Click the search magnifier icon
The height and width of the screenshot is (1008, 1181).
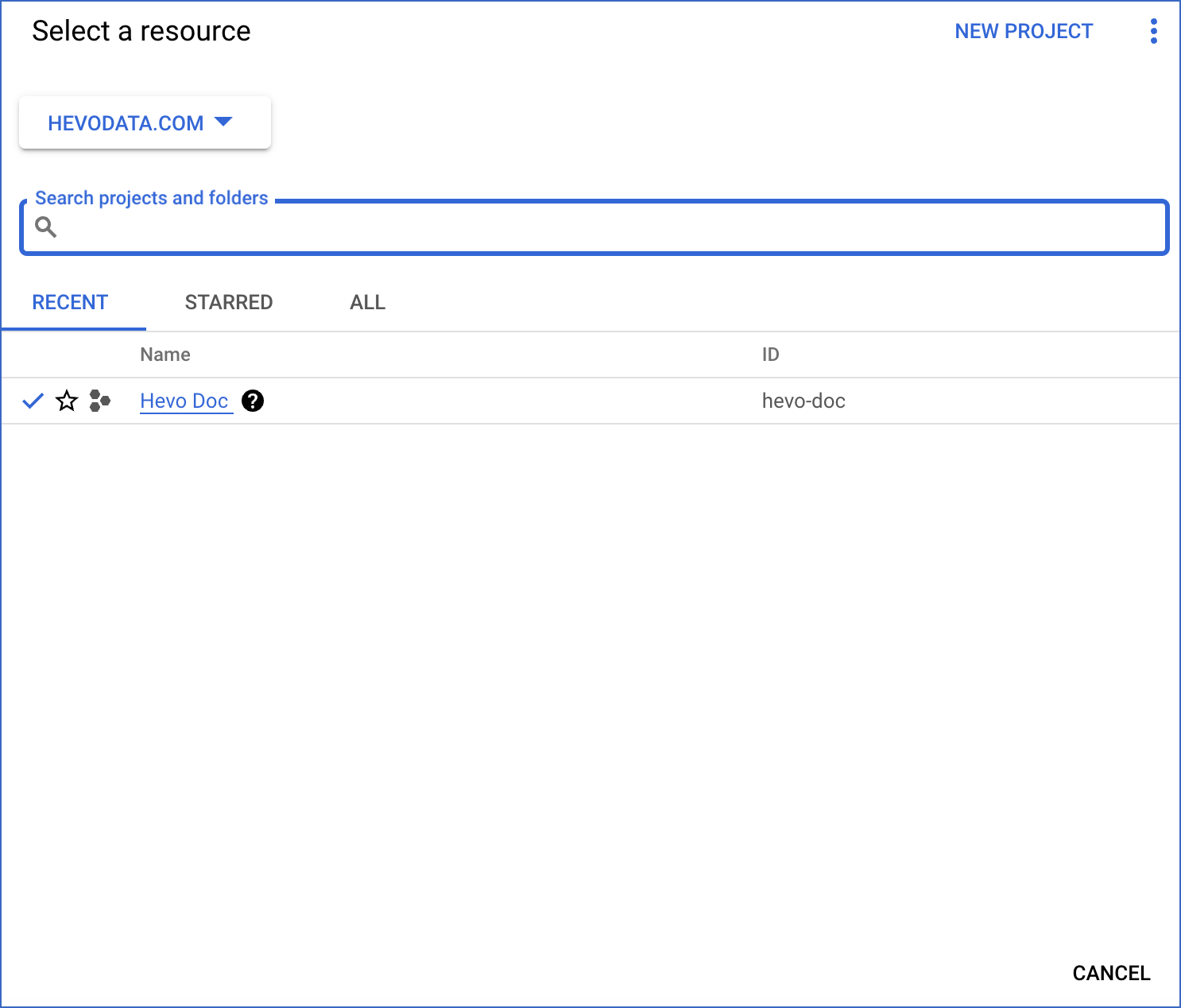(x=46, y=227)
